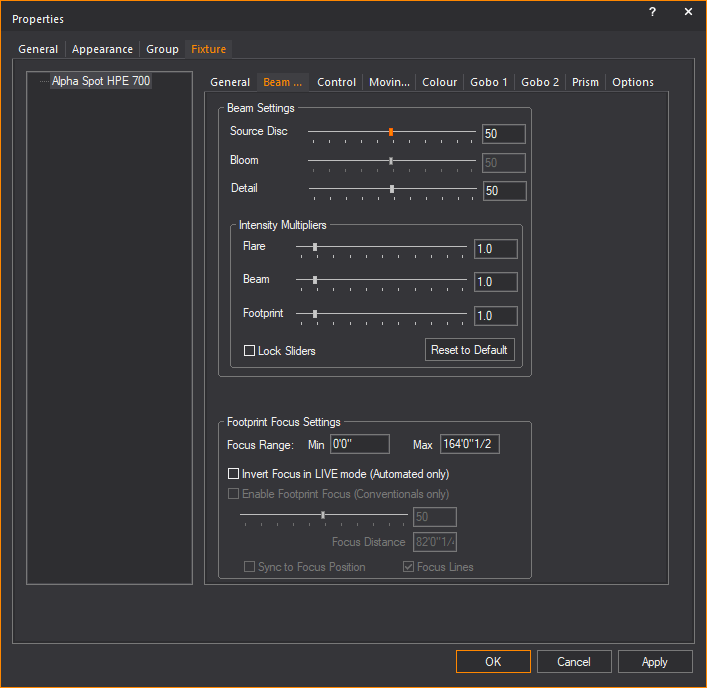Screen dimensions: 707x688
Task: Open the fixture Options sub-tab
Action: click(x=632, y=82)
